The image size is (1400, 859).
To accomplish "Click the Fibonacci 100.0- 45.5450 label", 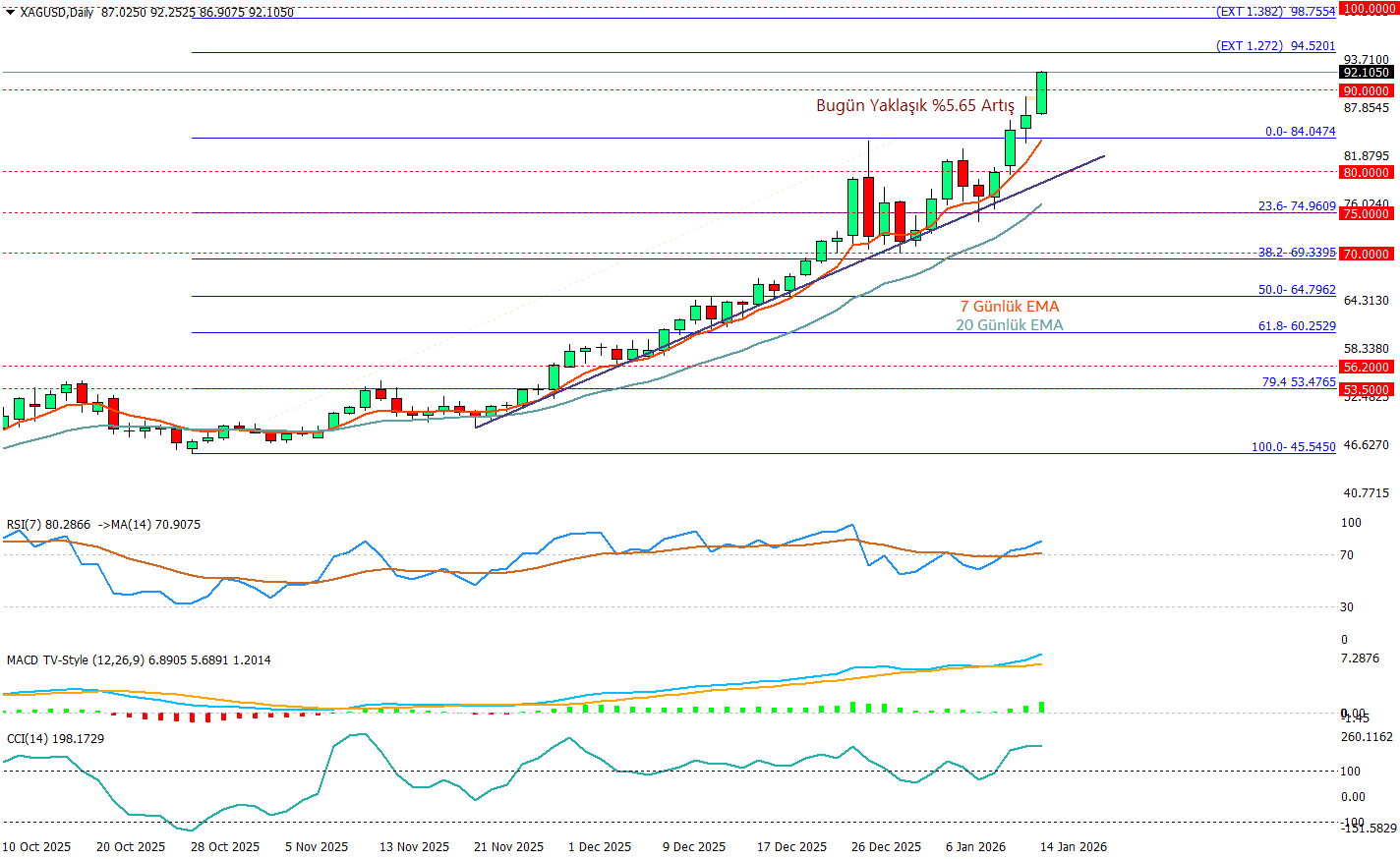I will pyautogui.click(x=1293, y=447).
